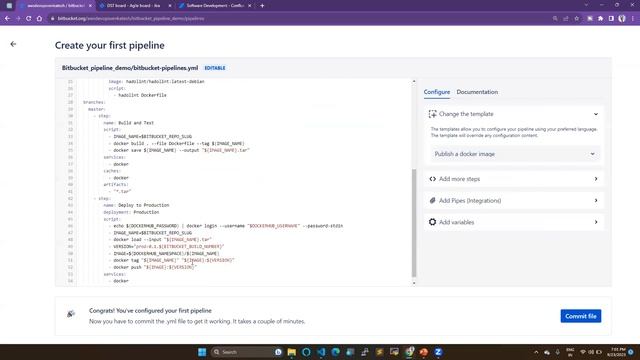Screen dimensions: 640x360
Task: Click the 'name: Build and Test' line
Action: 129,123
